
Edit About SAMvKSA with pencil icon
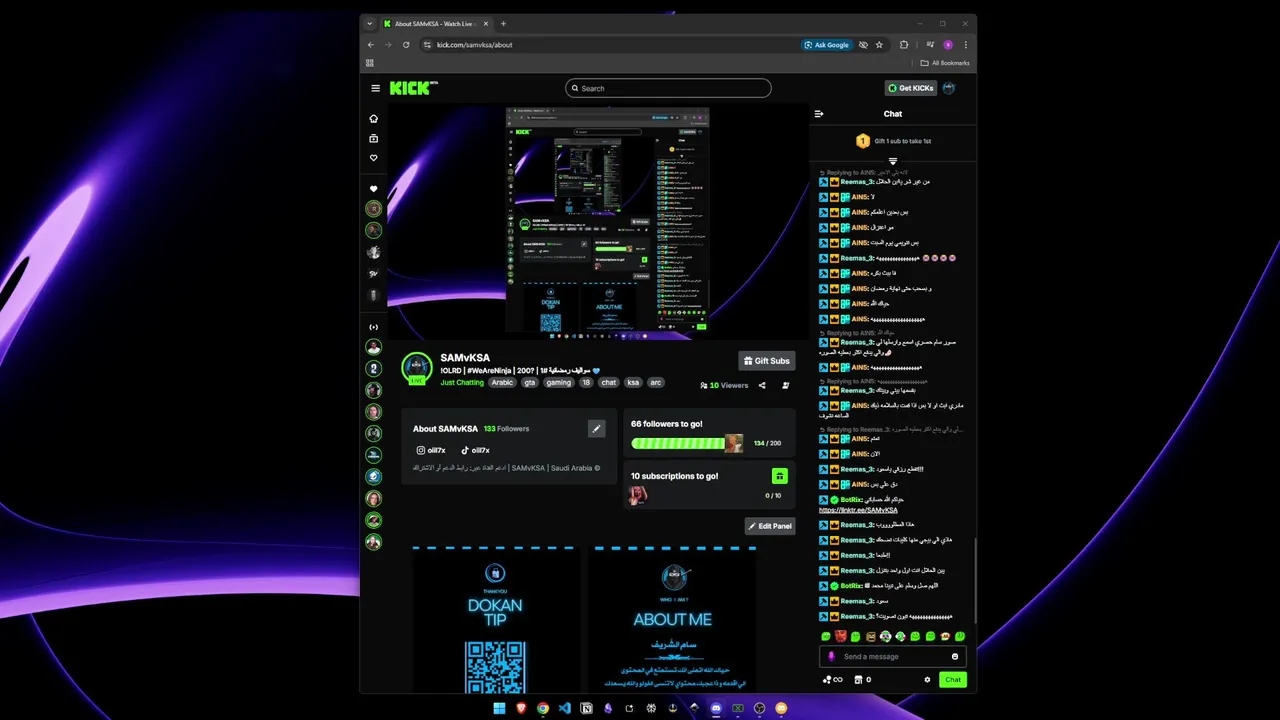click(x=596, y=429)
